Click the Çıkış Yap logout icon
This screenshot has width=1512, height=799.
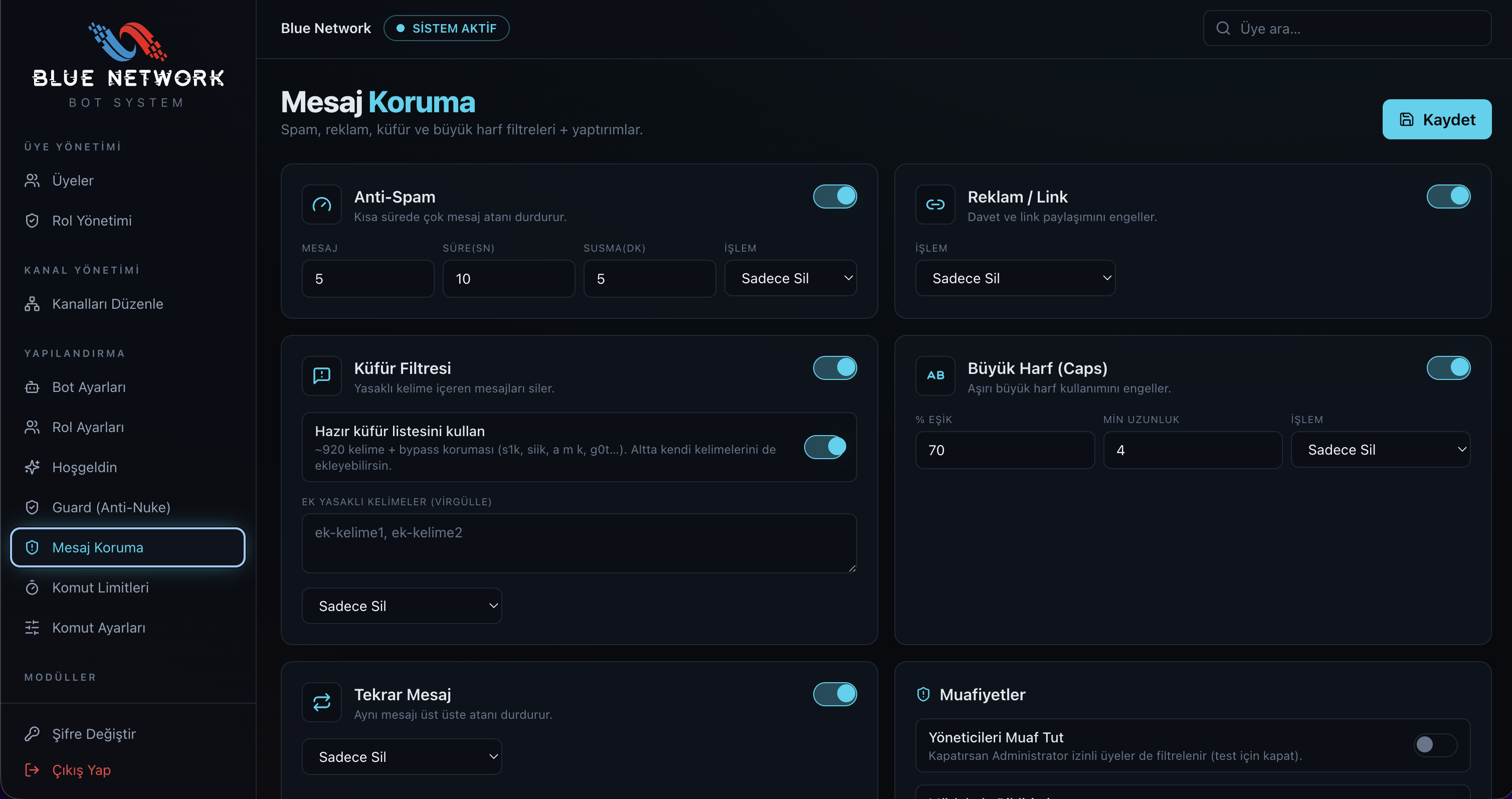(32, 769)
